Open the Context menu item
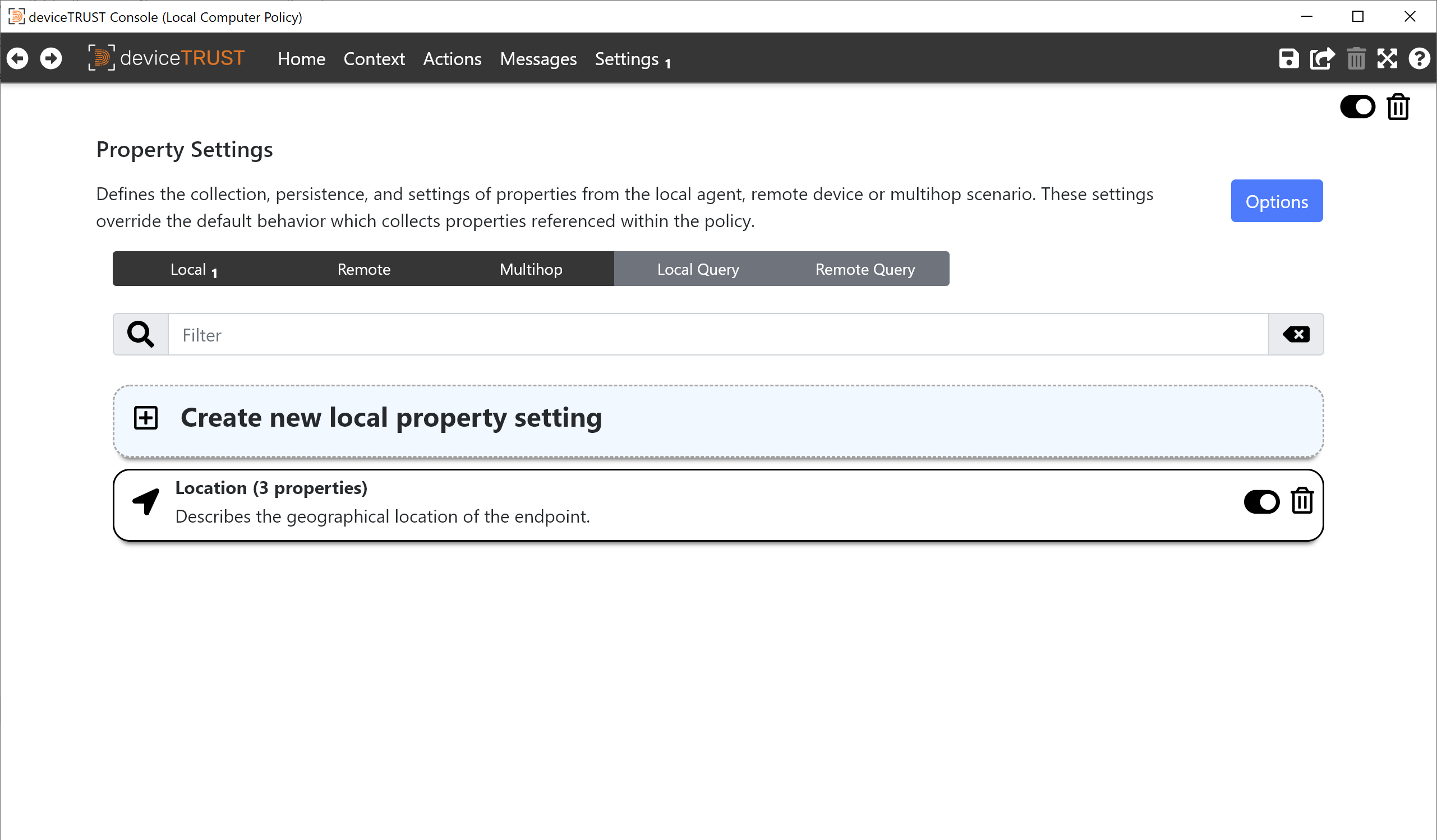This screenshot has height=840, width=1437. tap(374, 59)
